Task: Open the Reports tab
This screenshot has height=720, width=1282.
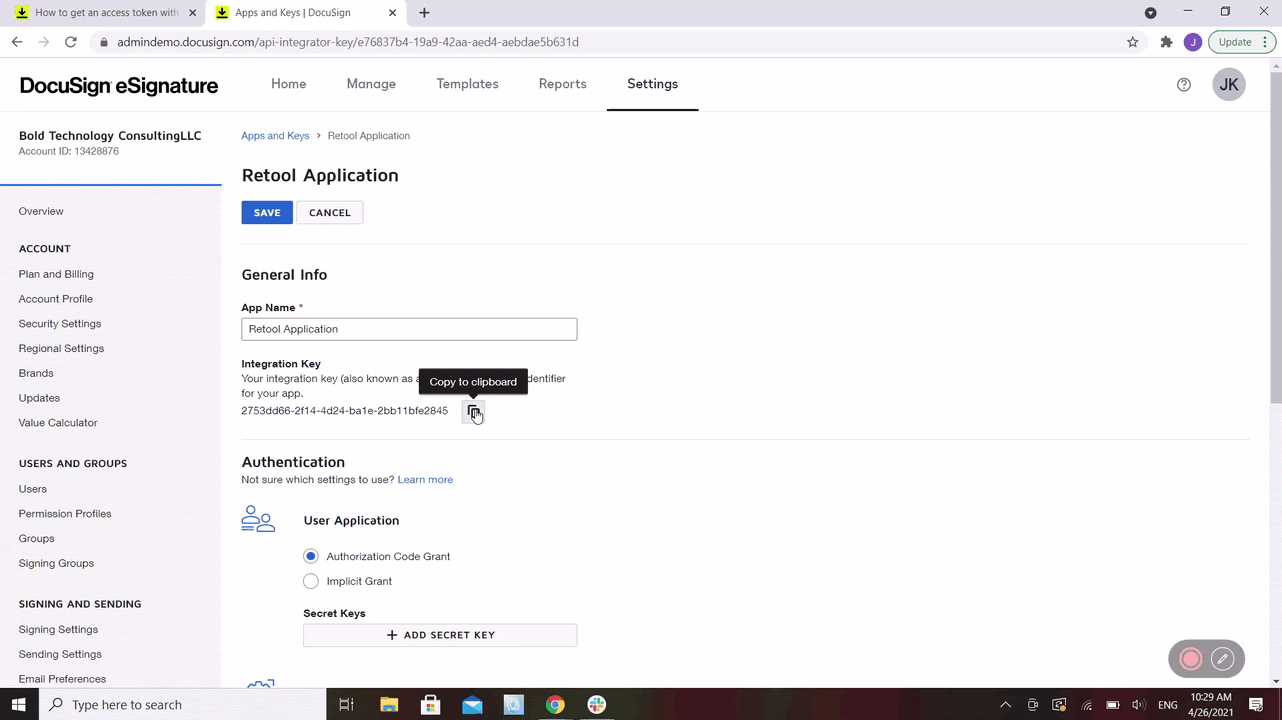Action: (562, 84)
